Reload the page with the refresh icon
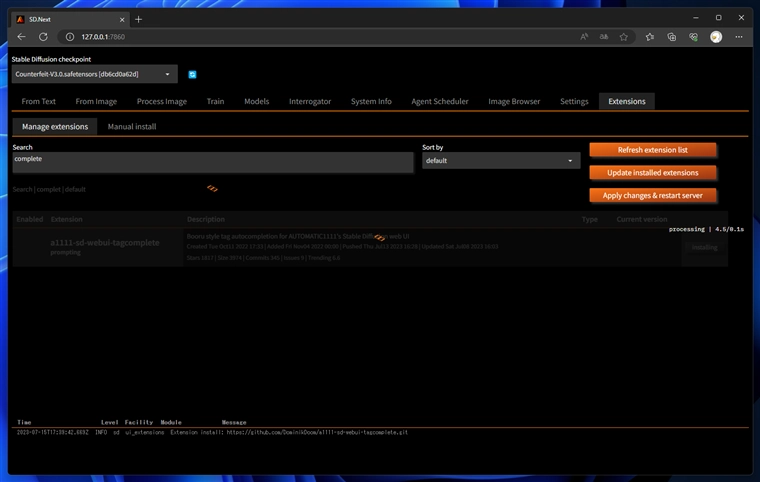760x482 pixels. (x=43, y=37)
